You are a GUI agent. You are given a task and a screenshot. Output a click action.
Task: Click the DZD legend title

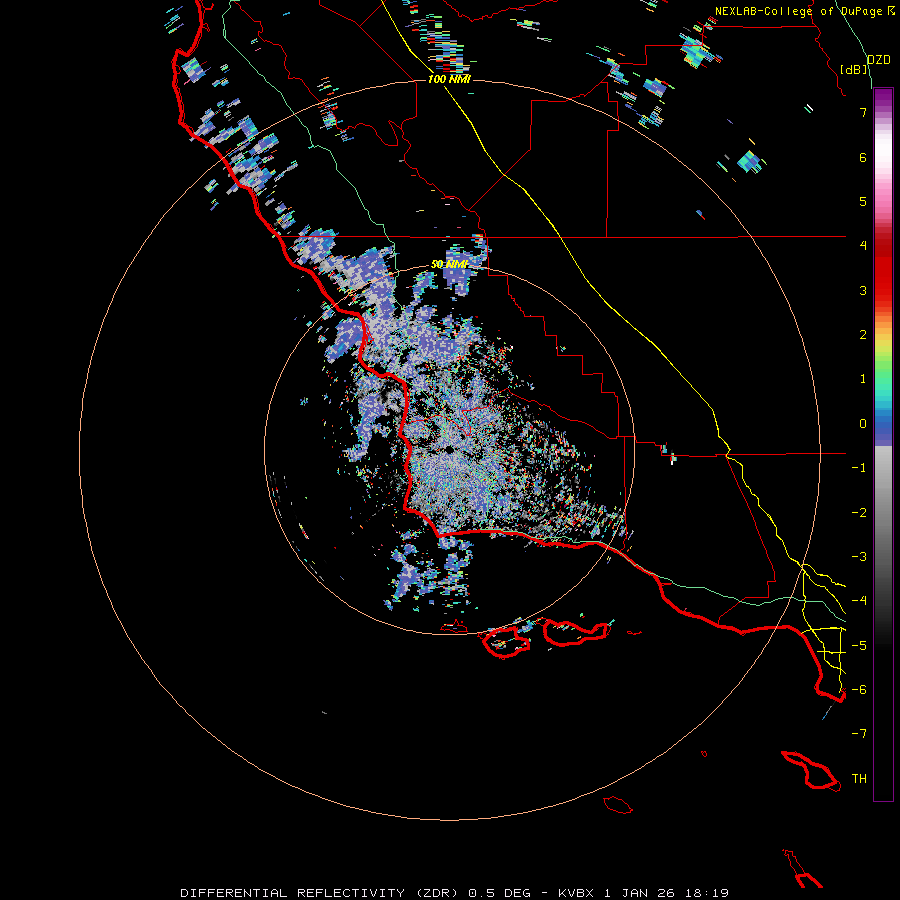click(879, 59)
